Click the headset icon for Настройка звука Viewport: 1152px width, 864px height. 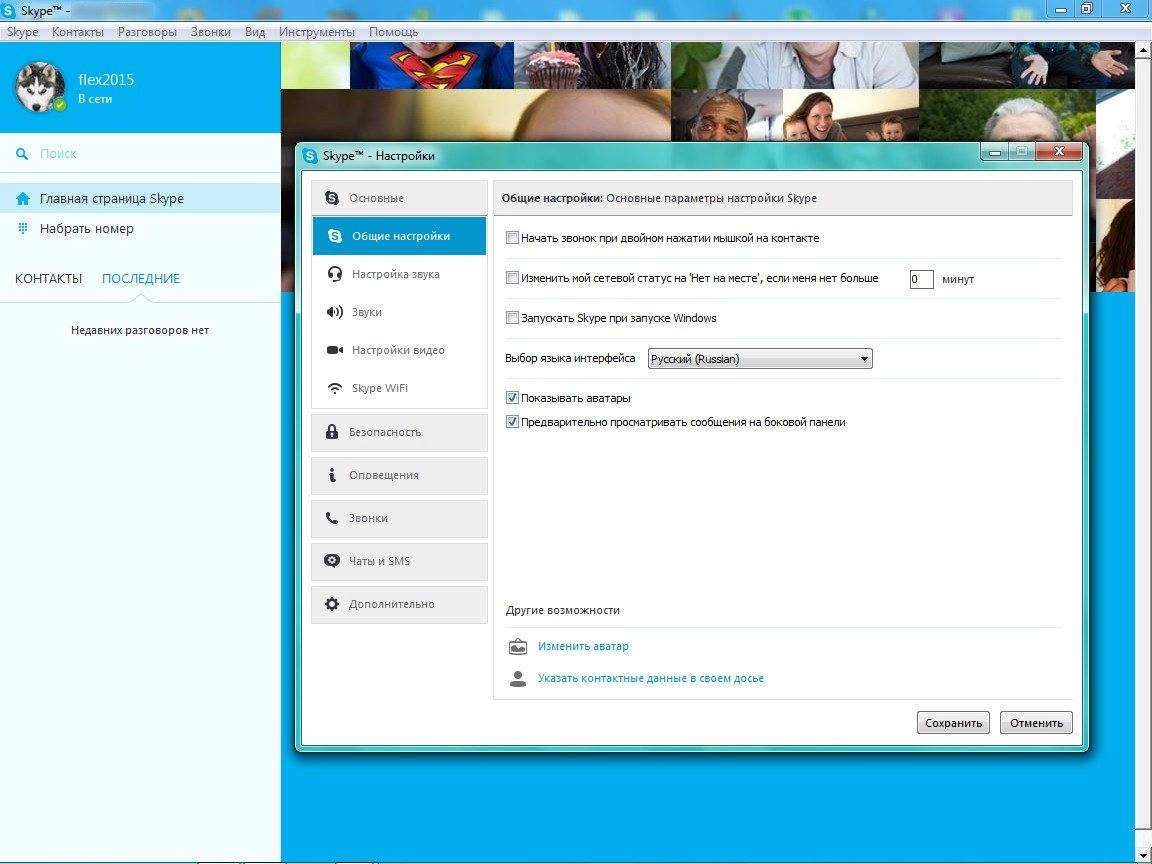coord(335,274)
